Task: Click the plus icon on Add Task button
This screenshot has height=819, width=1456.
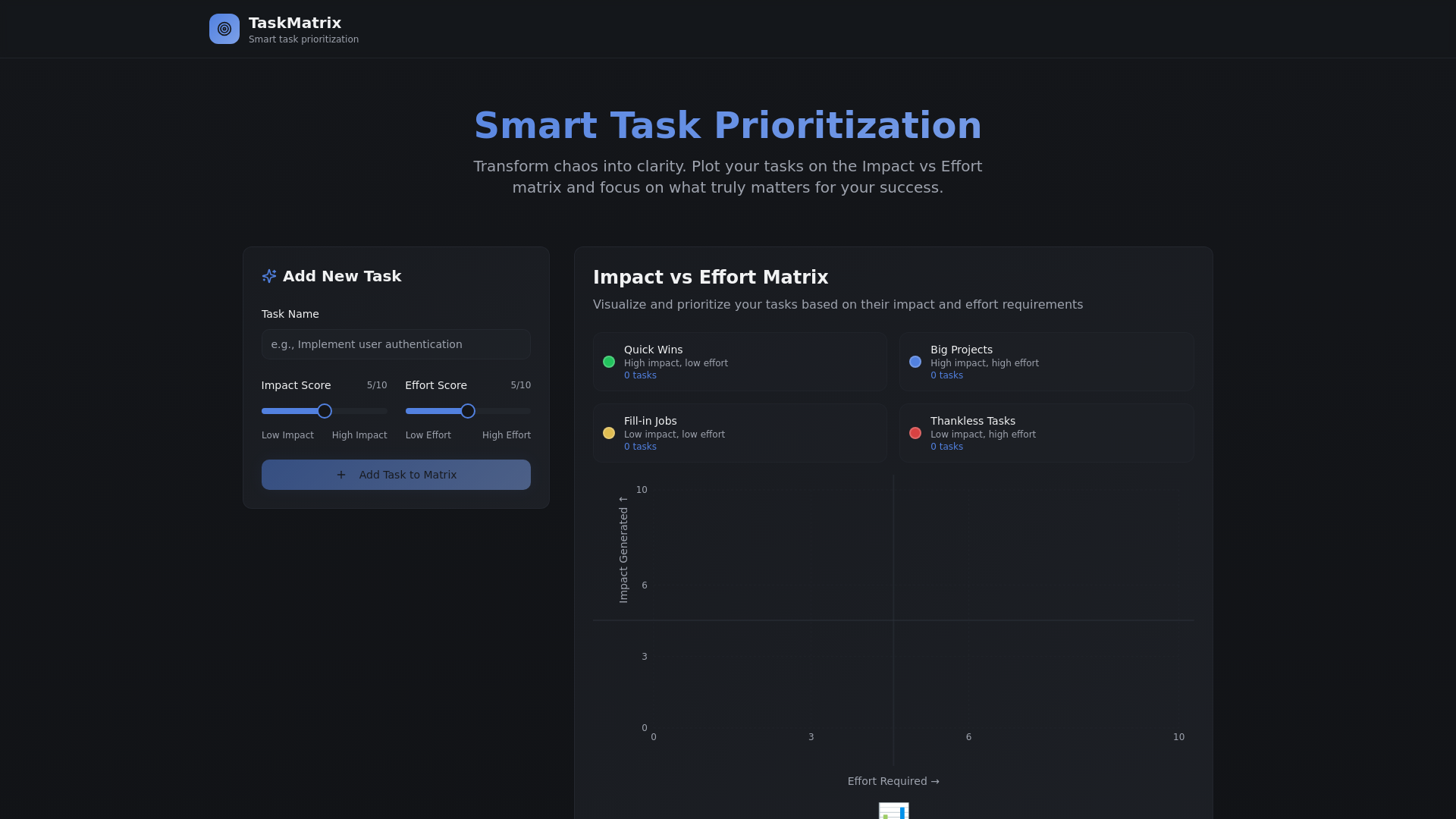Action: click(342, 475)
